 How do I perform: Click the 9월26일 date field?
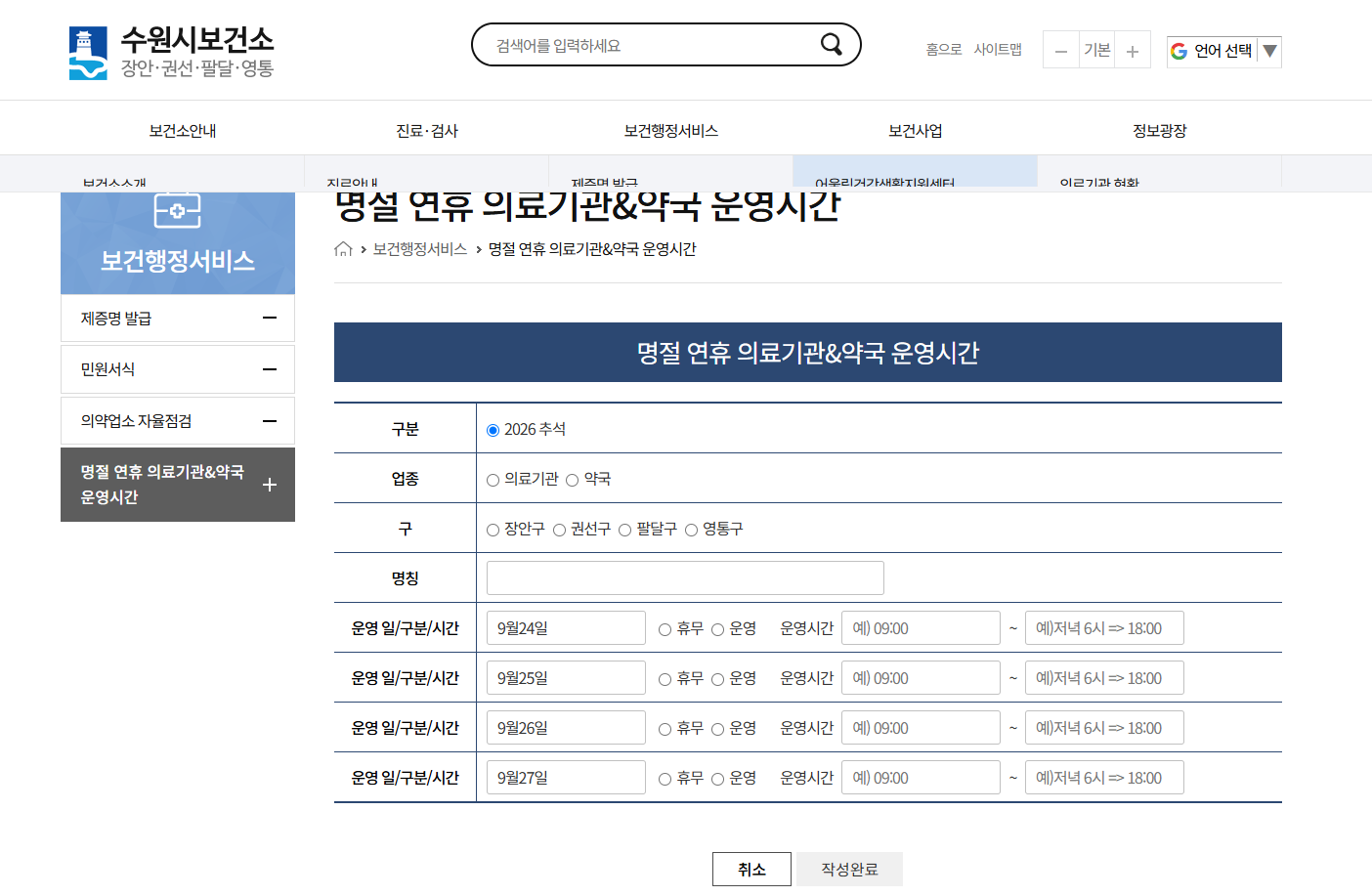[x=566, y=727]
